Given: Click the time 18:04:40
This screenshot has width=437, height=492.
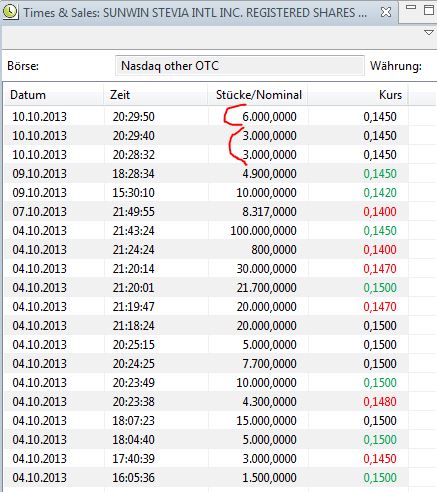Looking at the screenshot, I should (x=133, y=440).
